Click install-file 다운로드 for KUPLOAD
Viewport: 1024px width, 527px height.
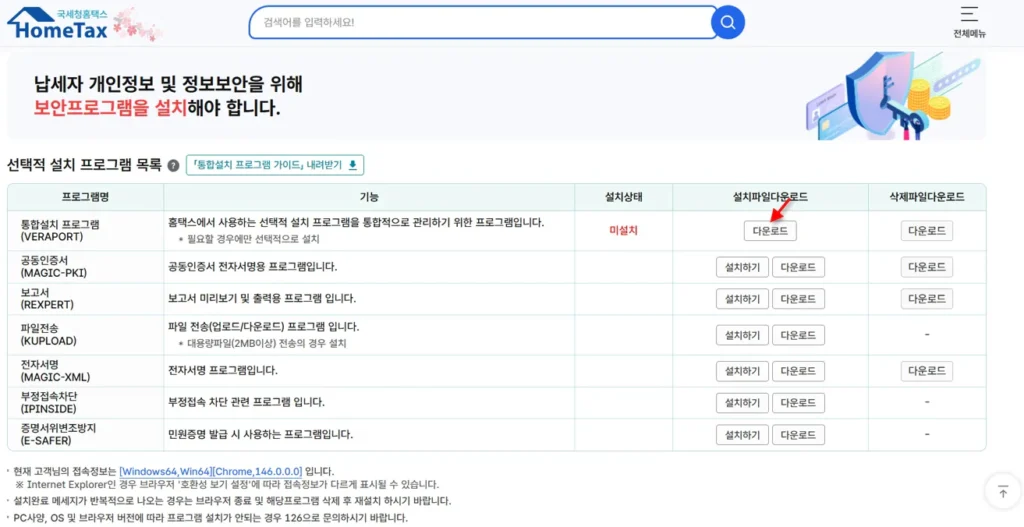(798, 335)
